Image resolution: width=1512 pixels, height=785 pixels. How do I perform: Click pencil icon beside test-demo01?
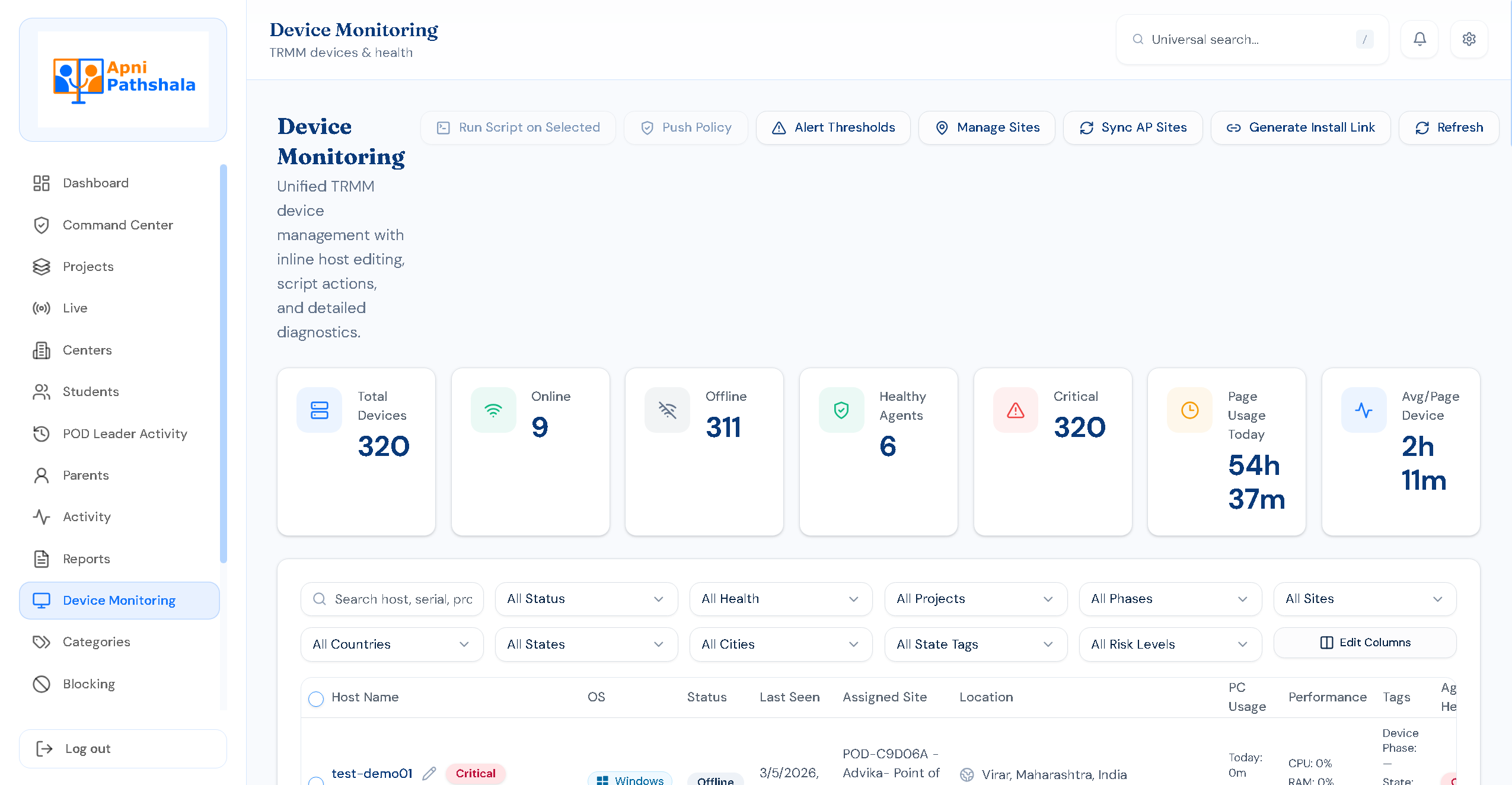[429, 773]
